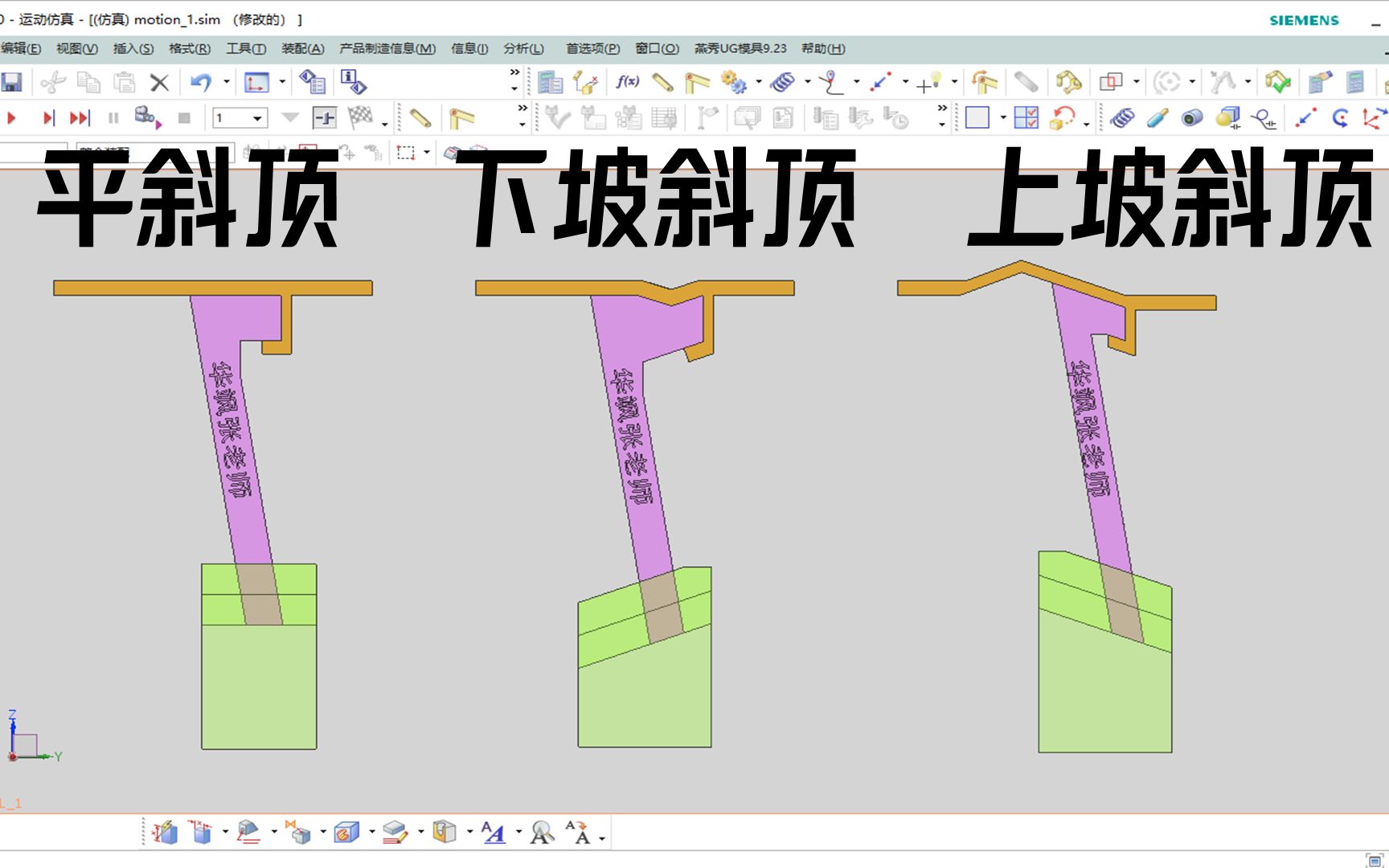The height and width of the screenshot is (868, 1389).
Task: Click the object information icon
Action: pyautogui.click(x=353, y=82)
